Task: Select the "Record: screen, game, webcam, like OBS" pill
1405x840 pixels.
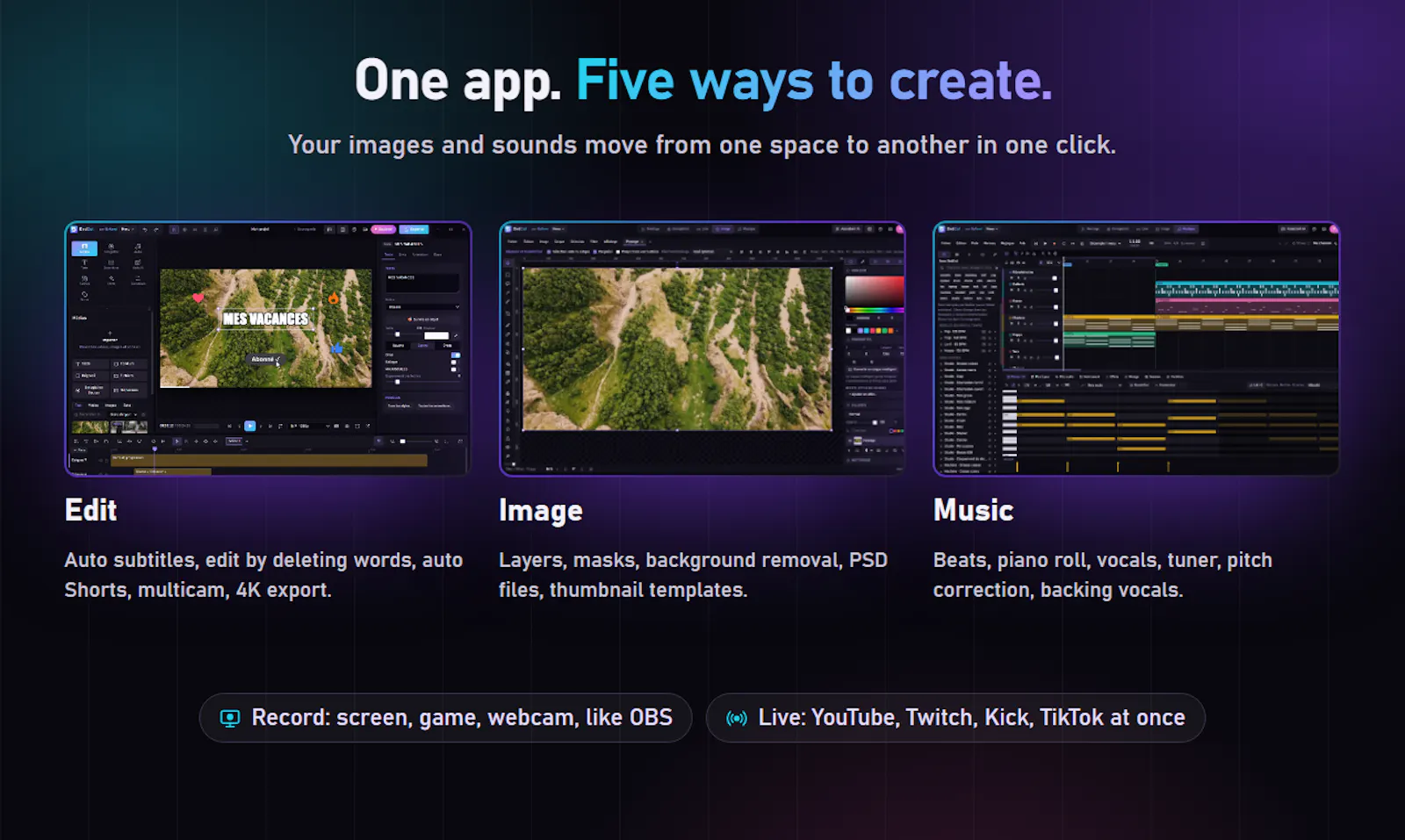Action: [x=445, y=718]
